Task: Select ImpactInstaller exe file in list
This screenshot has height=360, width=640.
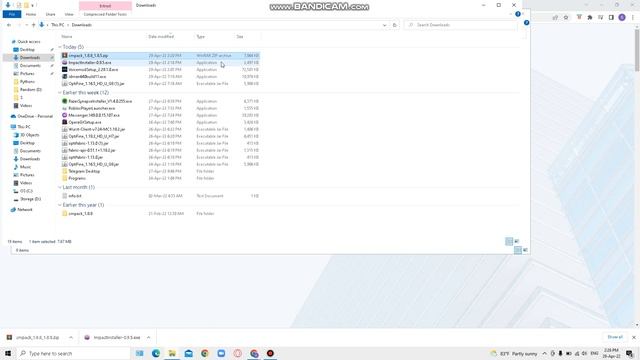Action: [160, 62]
